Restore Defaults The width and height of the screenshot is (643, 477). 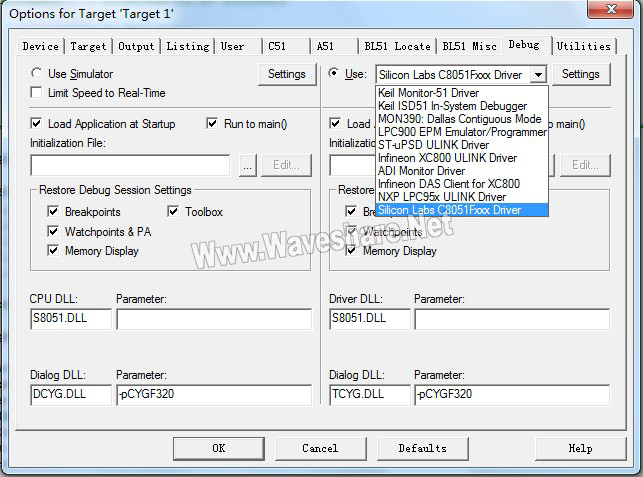422,448
